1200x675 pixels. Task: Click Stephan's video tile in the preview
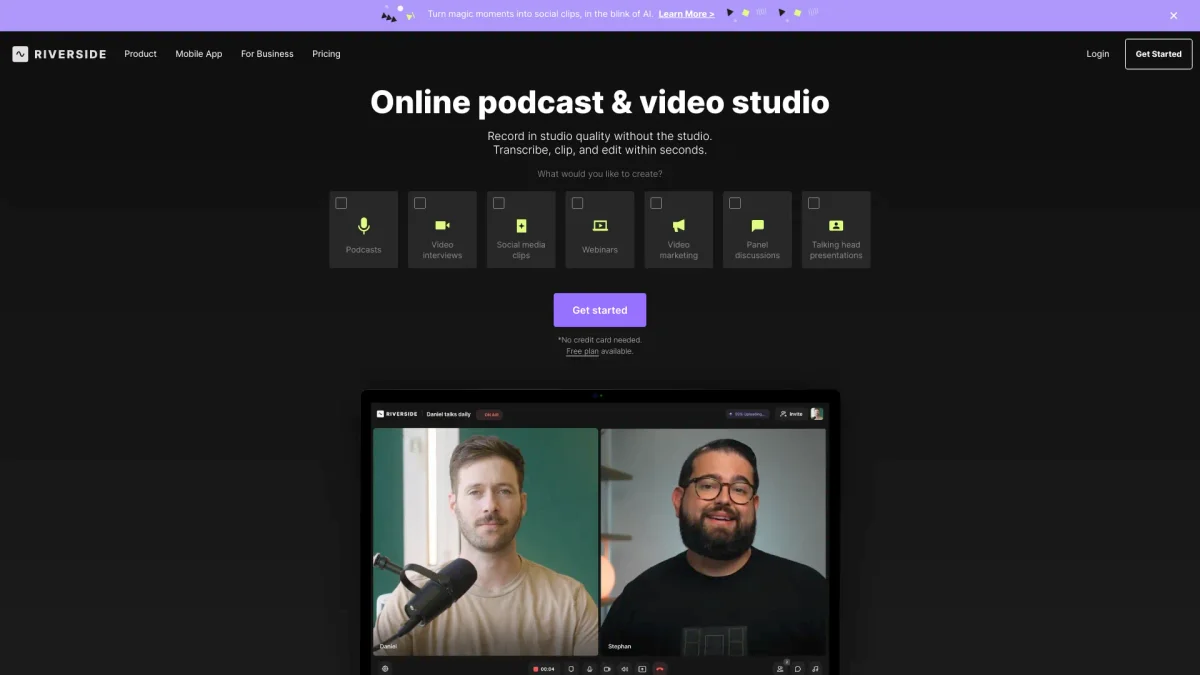pos(713,540)
